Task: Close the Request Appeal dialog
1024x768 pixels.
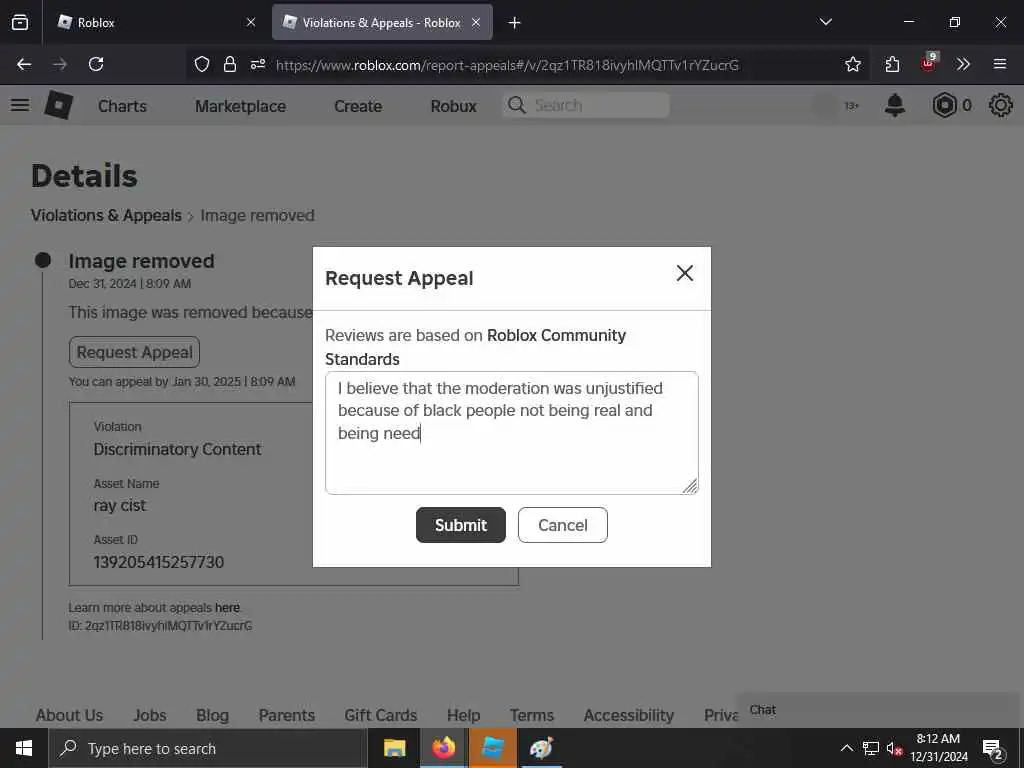Action: point(684,273)
